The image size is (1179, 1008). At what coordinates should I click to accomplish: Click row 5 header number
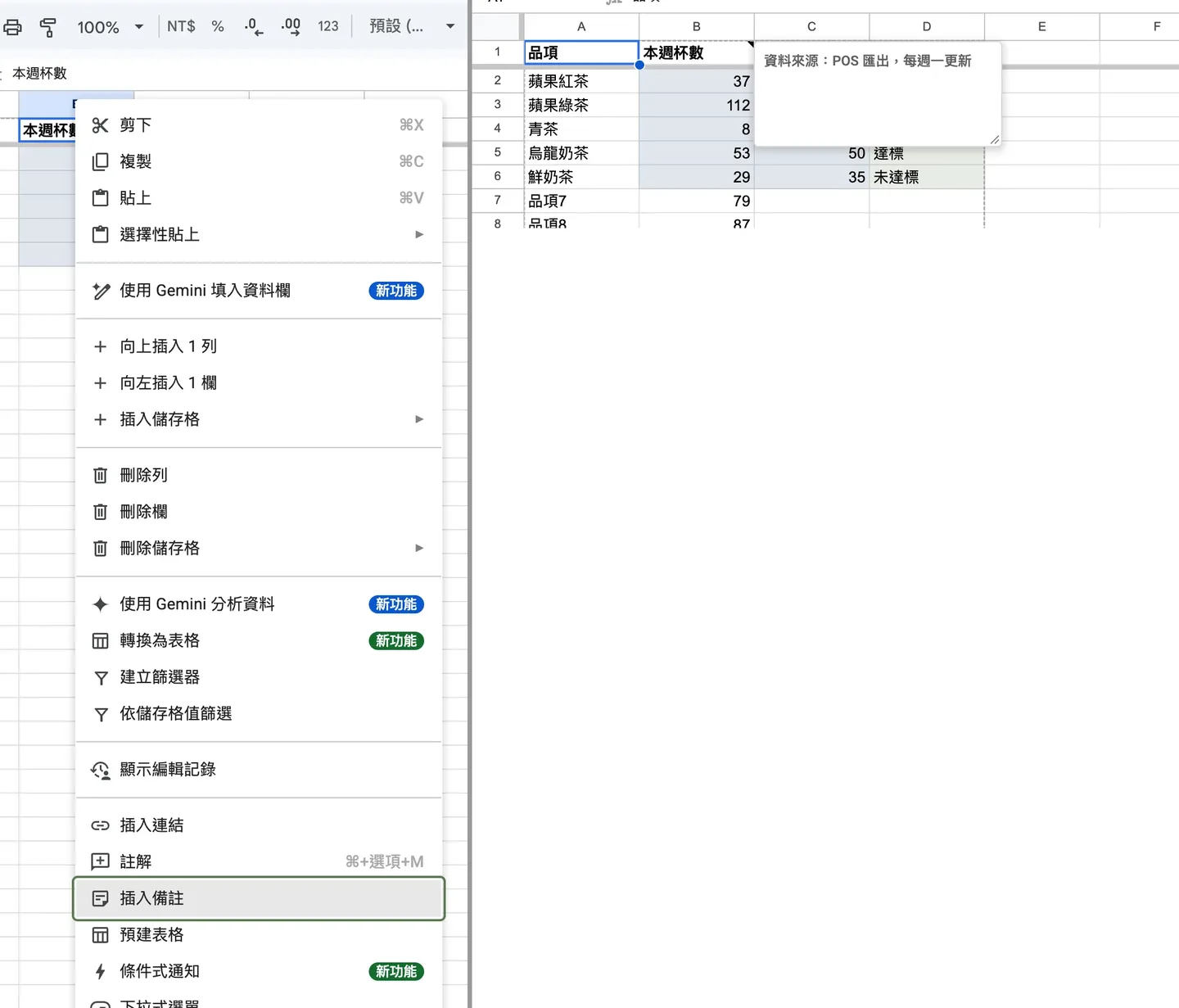[497, 152]
